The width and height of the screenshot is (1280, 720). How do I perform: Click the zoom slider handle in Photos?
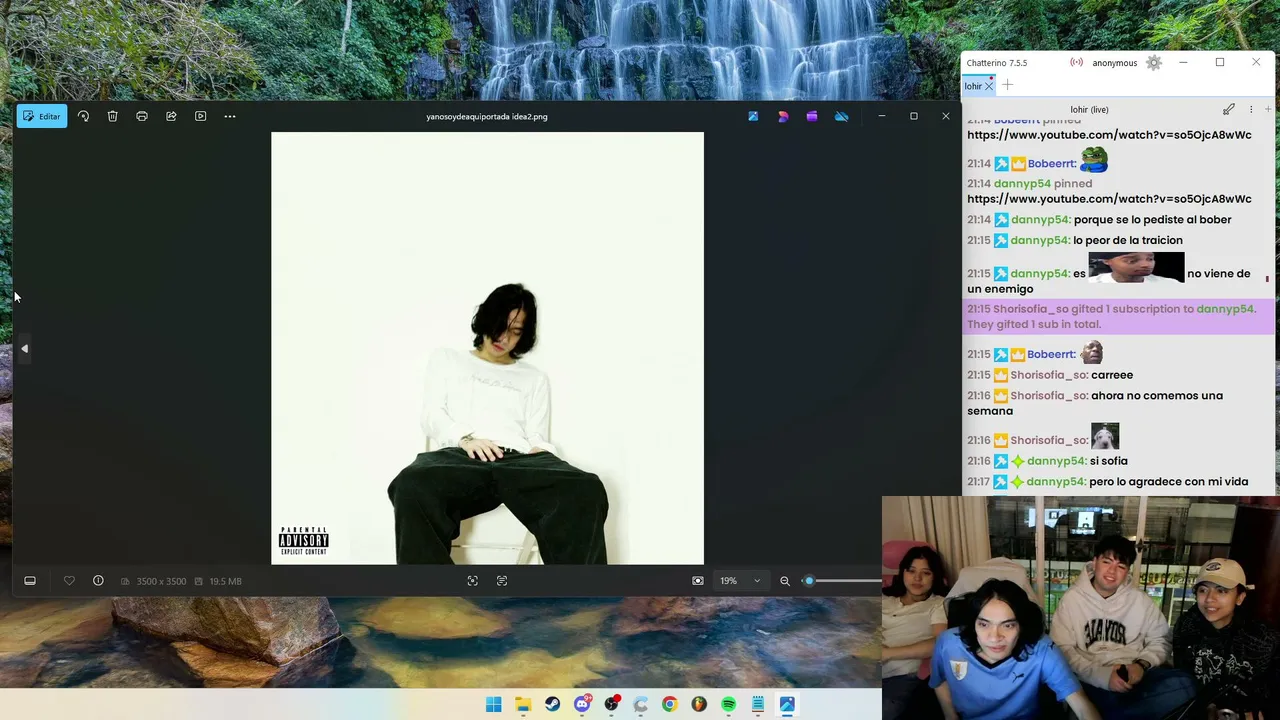[809, 581]
